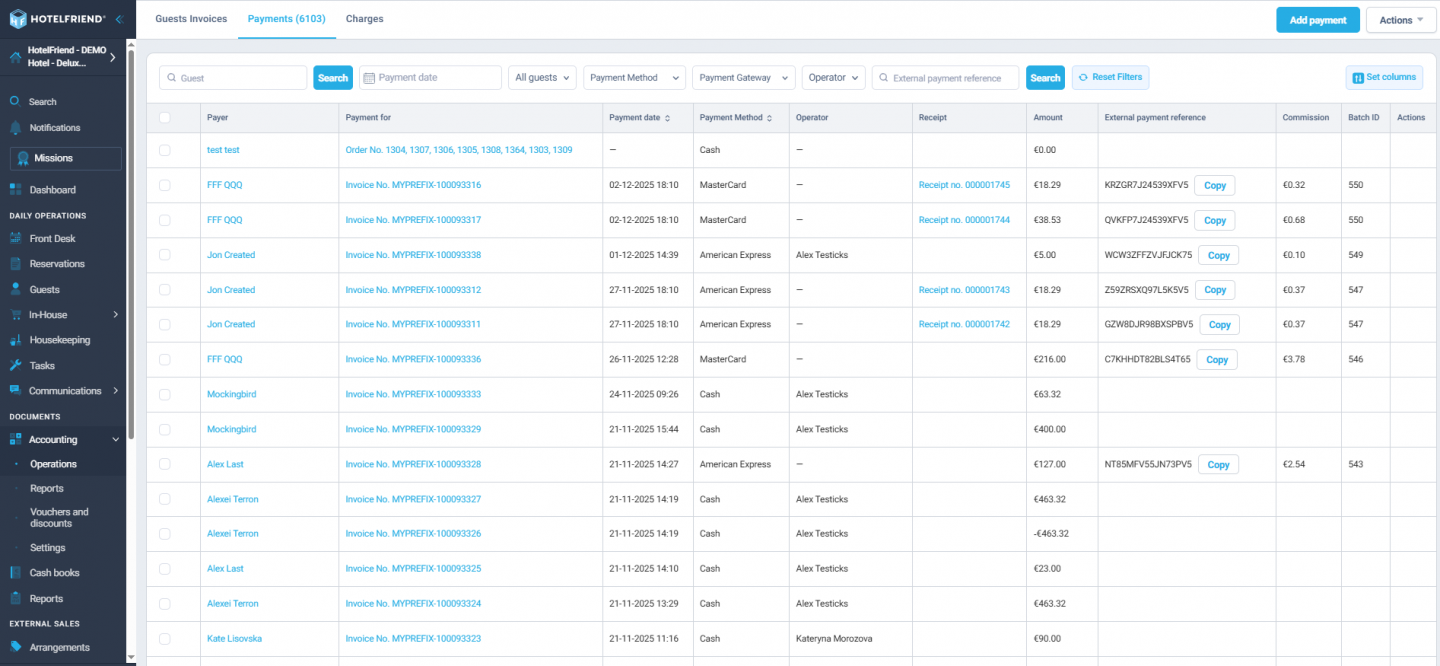
Task: Open the Payment Method dropdown filter
Action: 634,77
